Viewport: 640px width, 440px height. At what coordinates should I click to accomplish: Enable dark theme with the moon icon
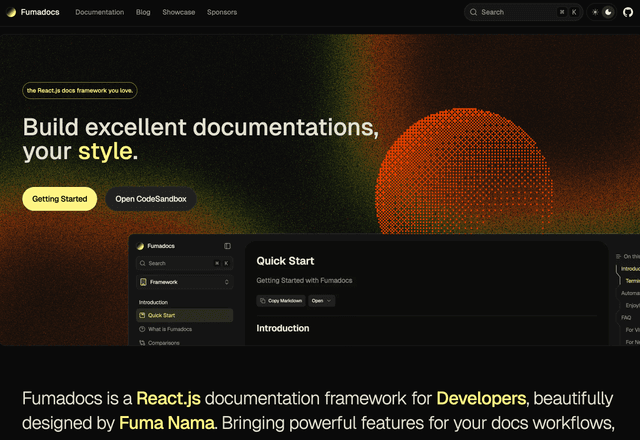(607, 12)
